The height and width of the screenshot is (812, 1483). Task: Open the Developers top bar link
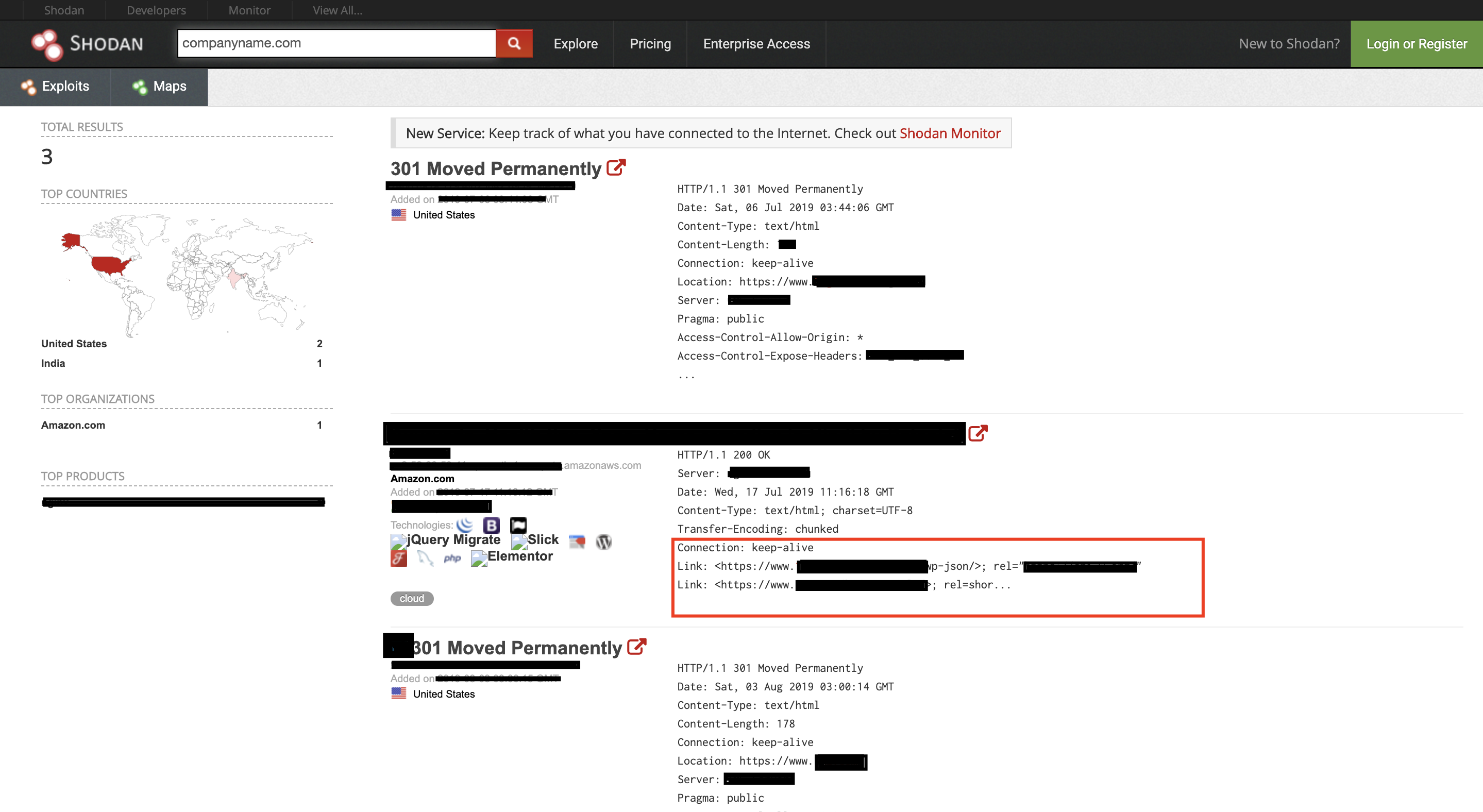click(156, 10)
